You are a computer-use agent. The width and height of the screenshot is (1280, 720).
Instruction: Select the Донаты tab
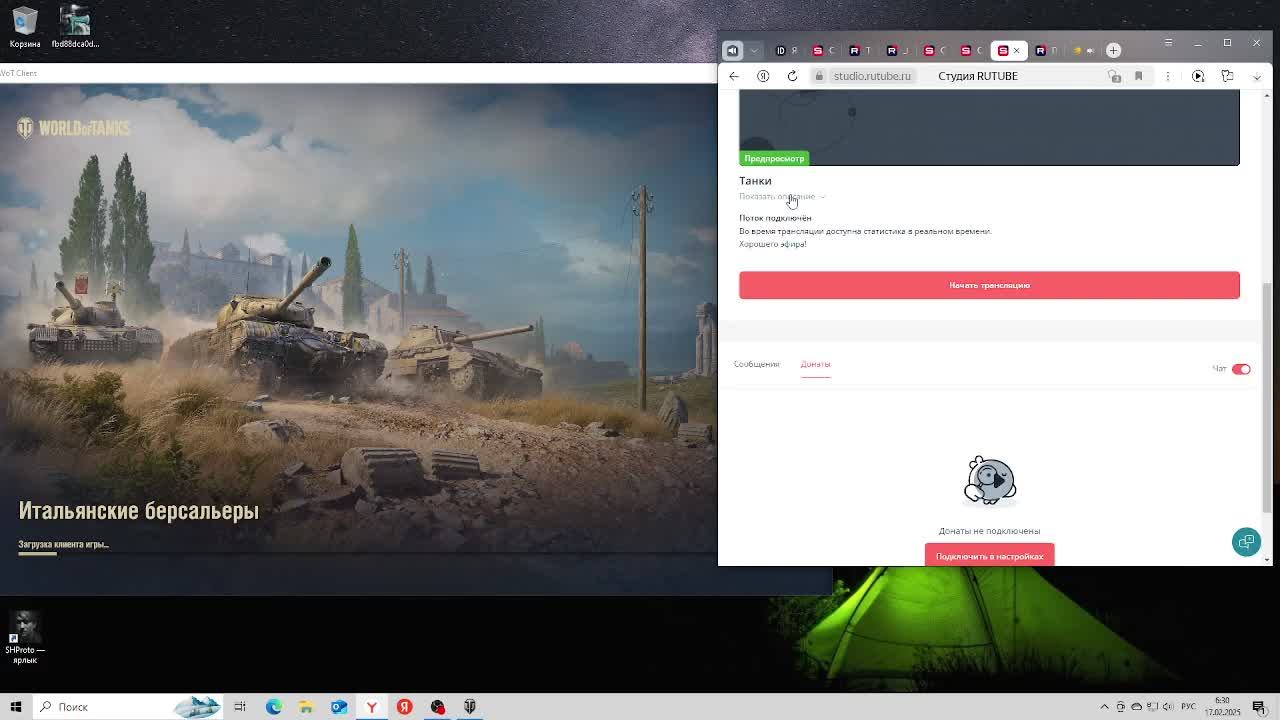(x=815, y=364)
